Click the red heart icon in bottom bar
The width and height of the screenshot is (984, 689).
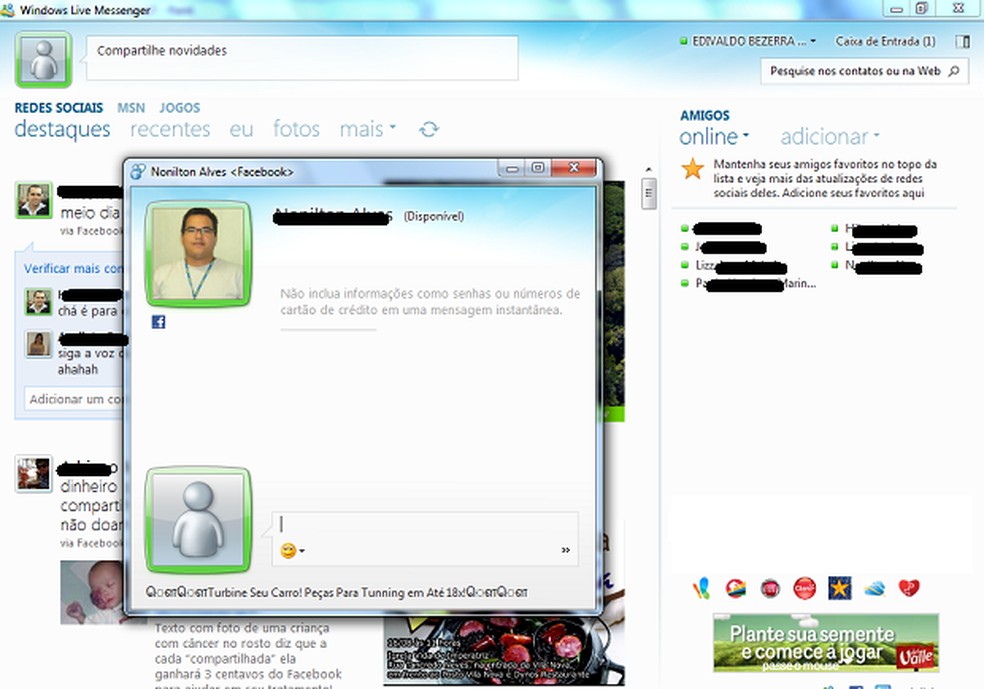click(x=909, y=589)
